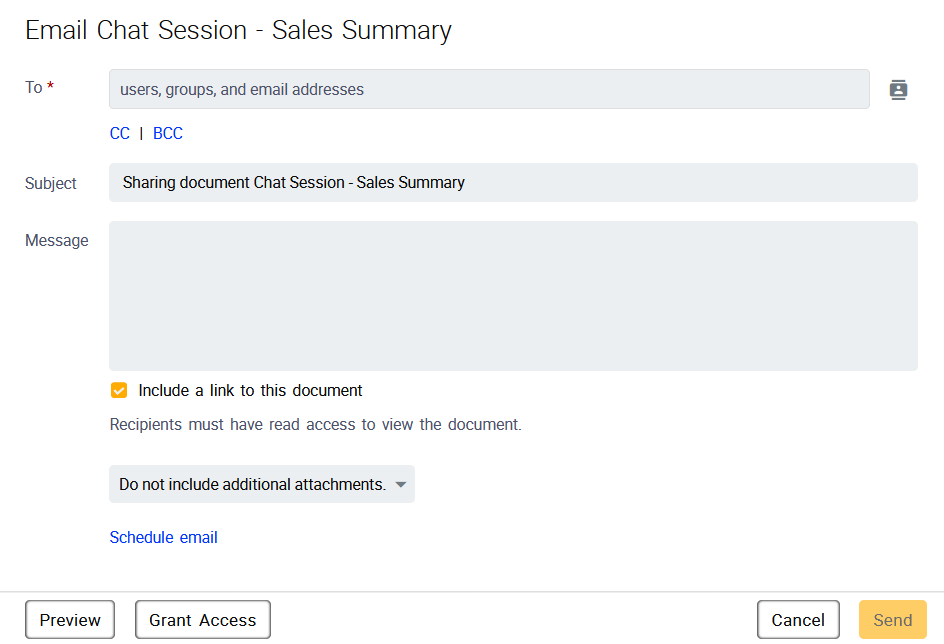Click the read access notice text
944x644 pixels.
pyautogui.click(x=315, y=425)
